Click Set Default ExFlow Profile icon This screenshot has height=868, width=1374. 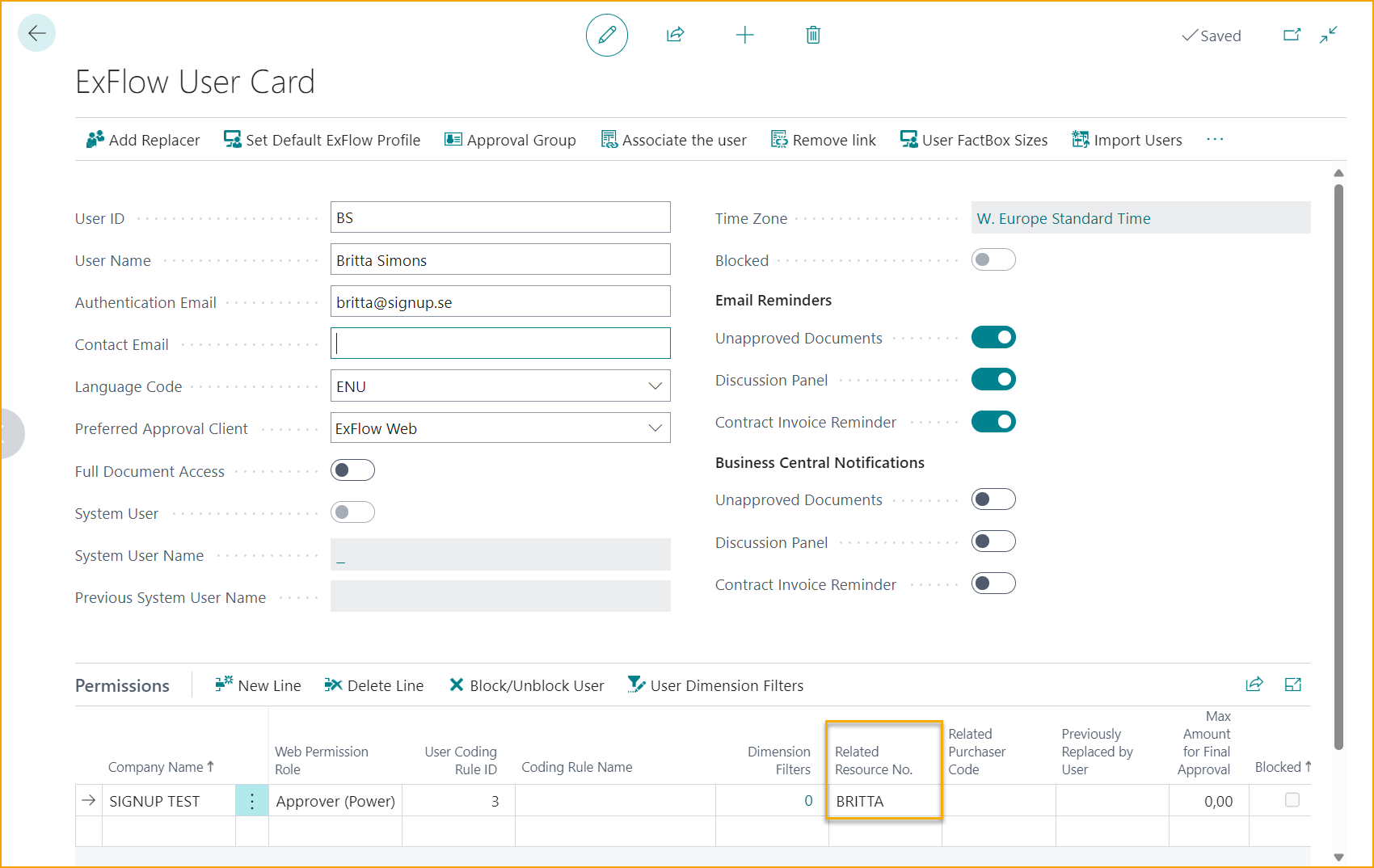tap(233, 140)
